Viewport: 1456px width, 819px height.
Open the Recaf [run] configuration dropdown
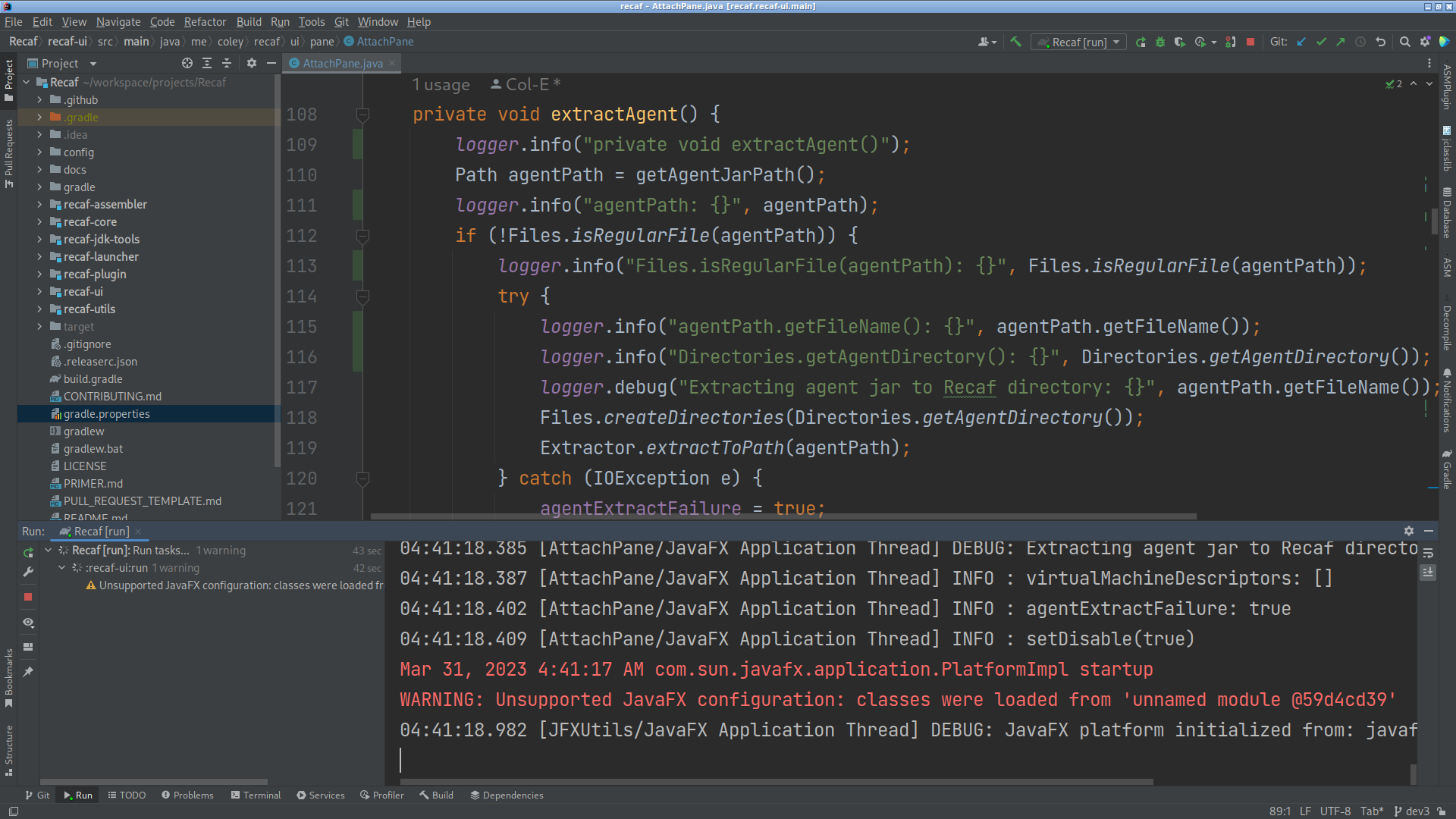1115,42
